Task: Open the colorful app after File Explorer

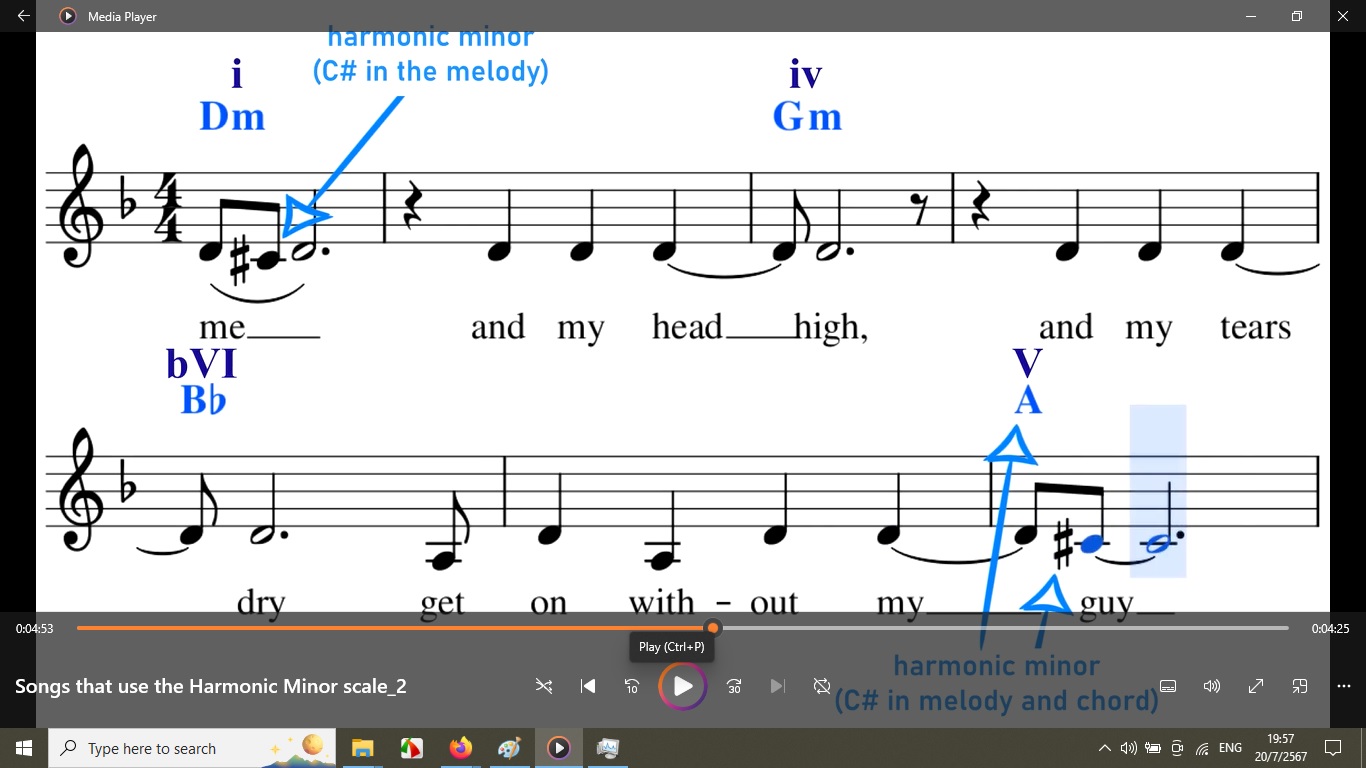Action: [x=411, y=748]
